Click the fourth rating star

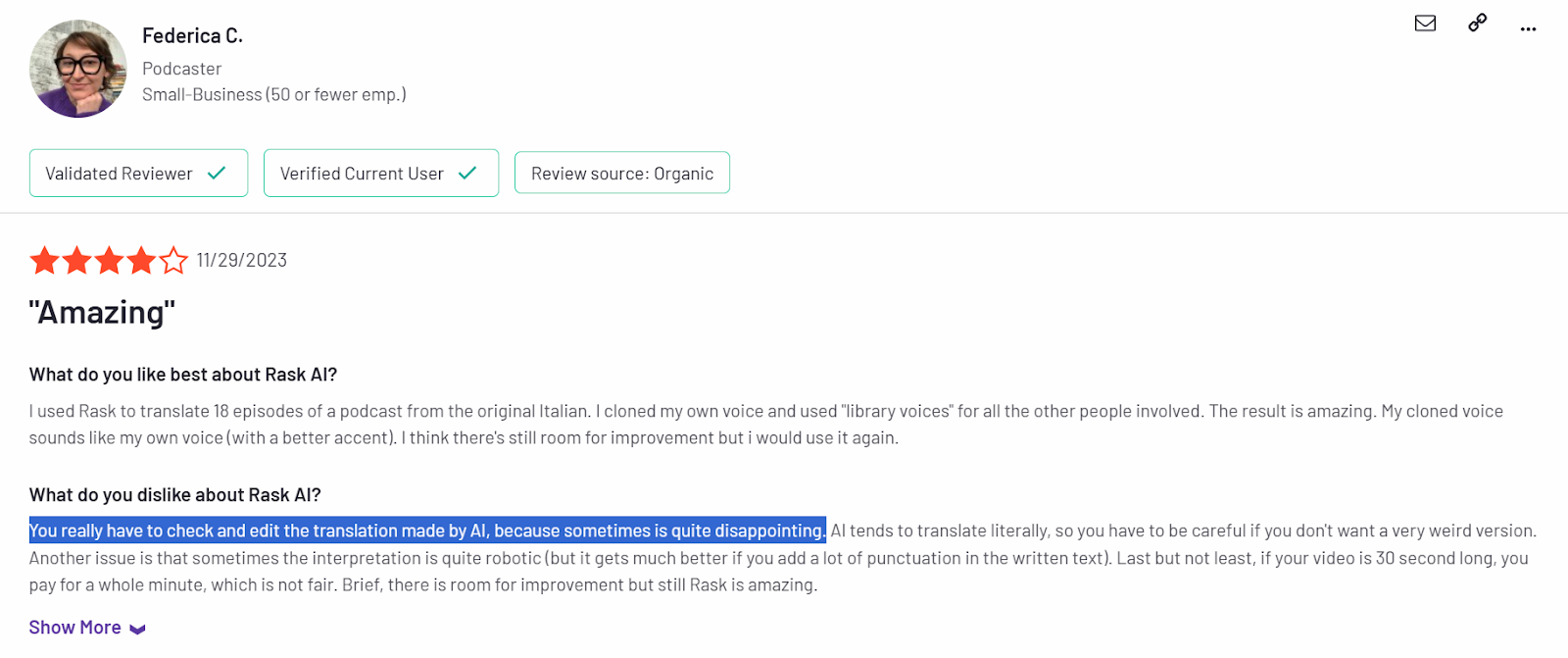(x=141, y=260)
